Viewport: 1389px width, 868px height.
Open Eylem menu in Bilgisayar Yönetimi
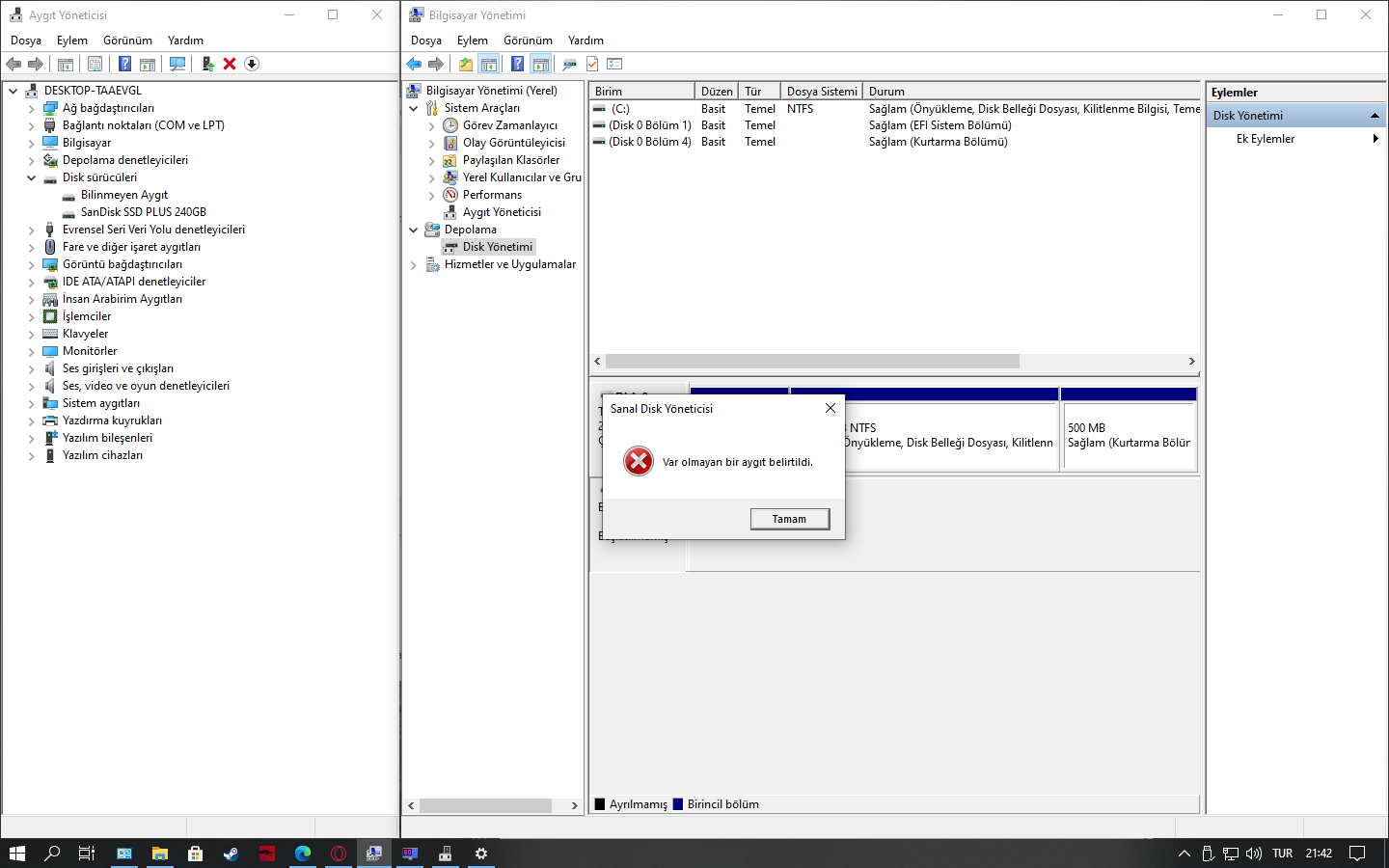point(473,41)
